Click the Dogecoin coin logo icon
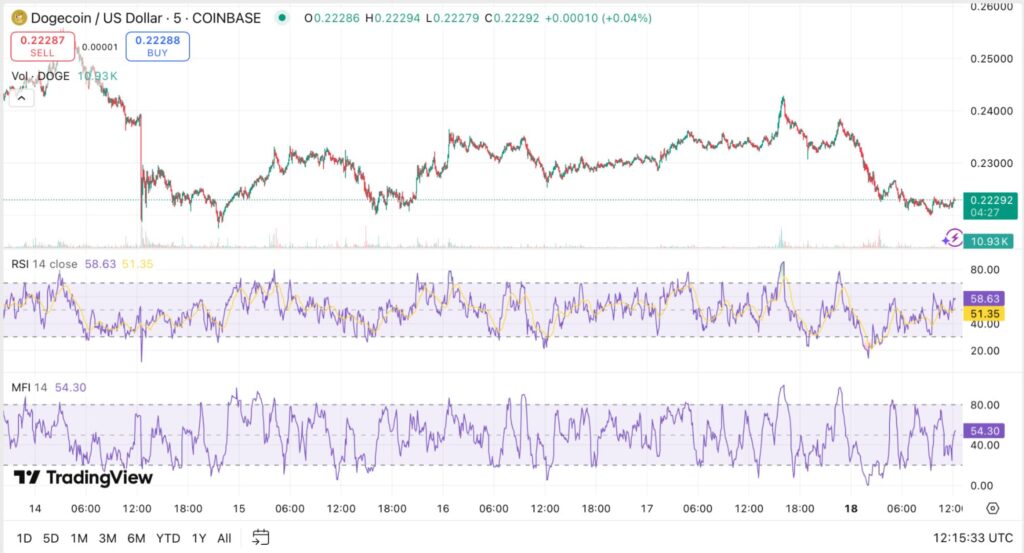The height and width of the screenshot is (553, 1024). pyautogui.click(x=19, y=18)
